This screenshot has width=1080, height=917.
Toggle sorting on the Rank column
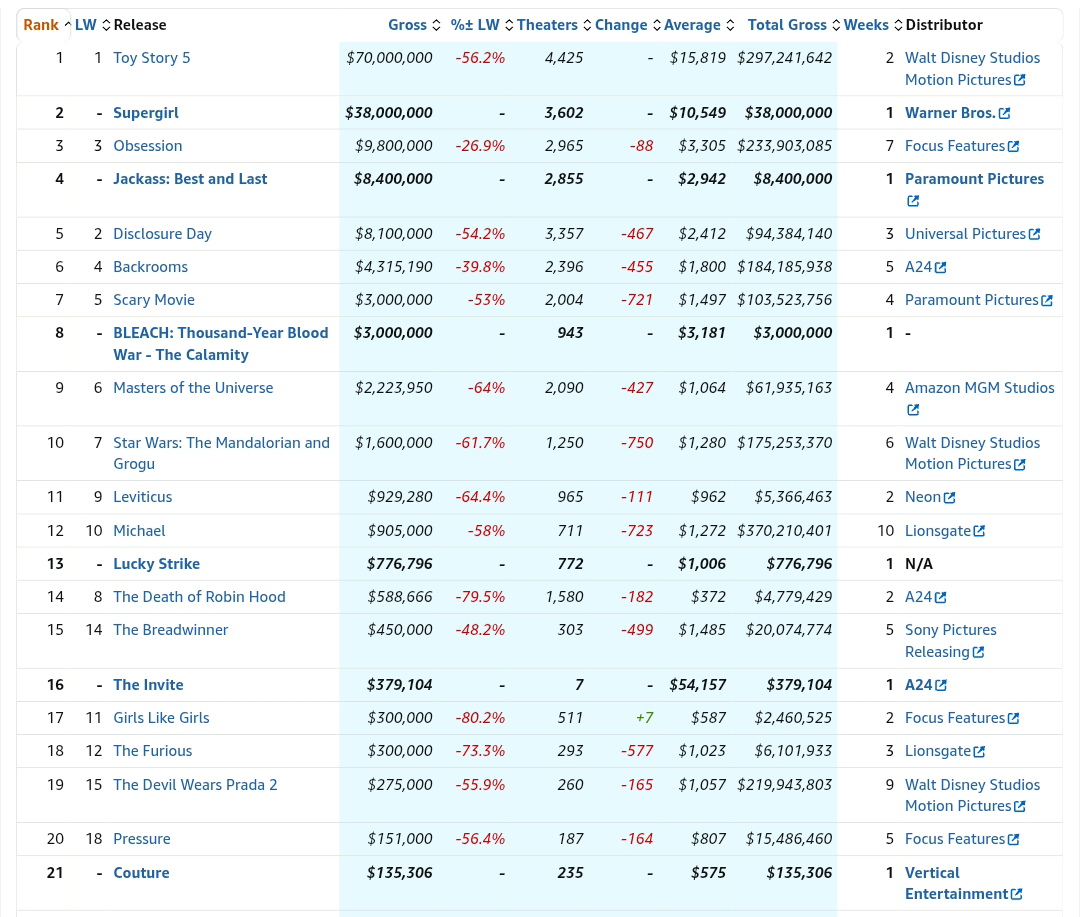pos(41,25)
